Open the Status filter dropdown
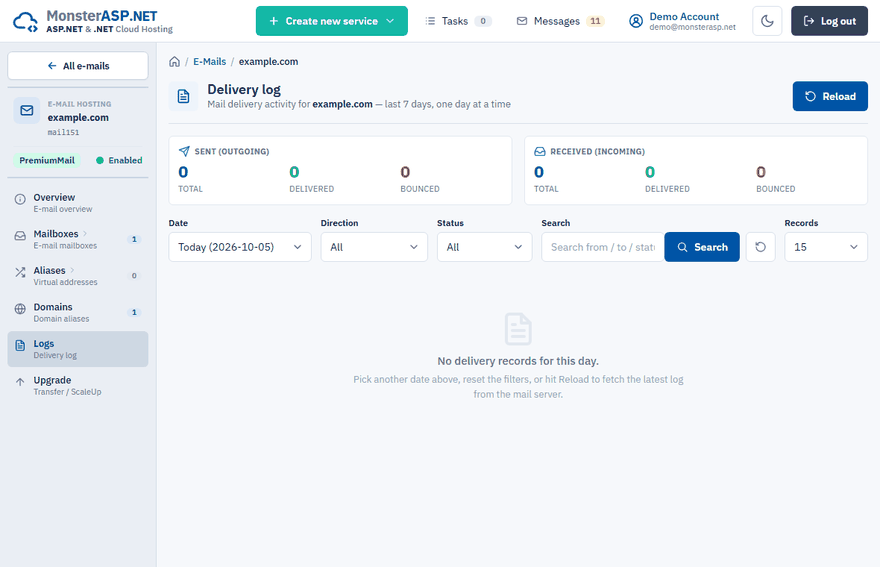 coord(485,247)
